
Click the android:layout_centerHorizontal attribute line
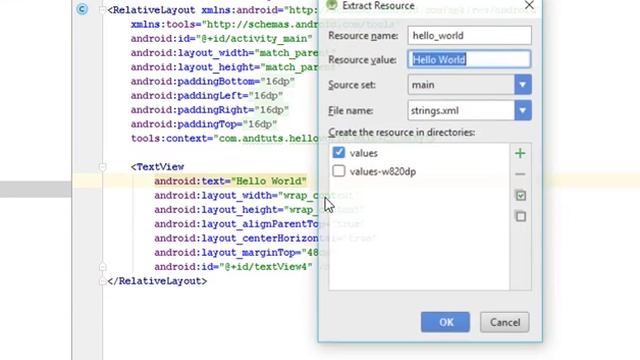236,238
